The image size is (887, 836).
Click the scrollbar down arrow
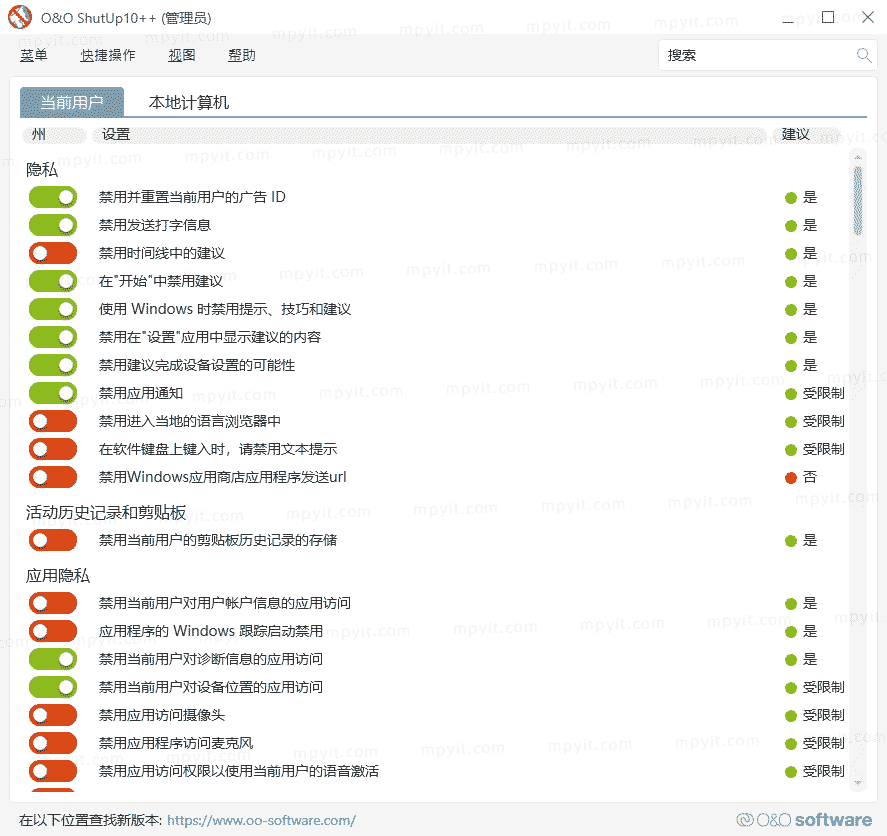pos(858,783)
